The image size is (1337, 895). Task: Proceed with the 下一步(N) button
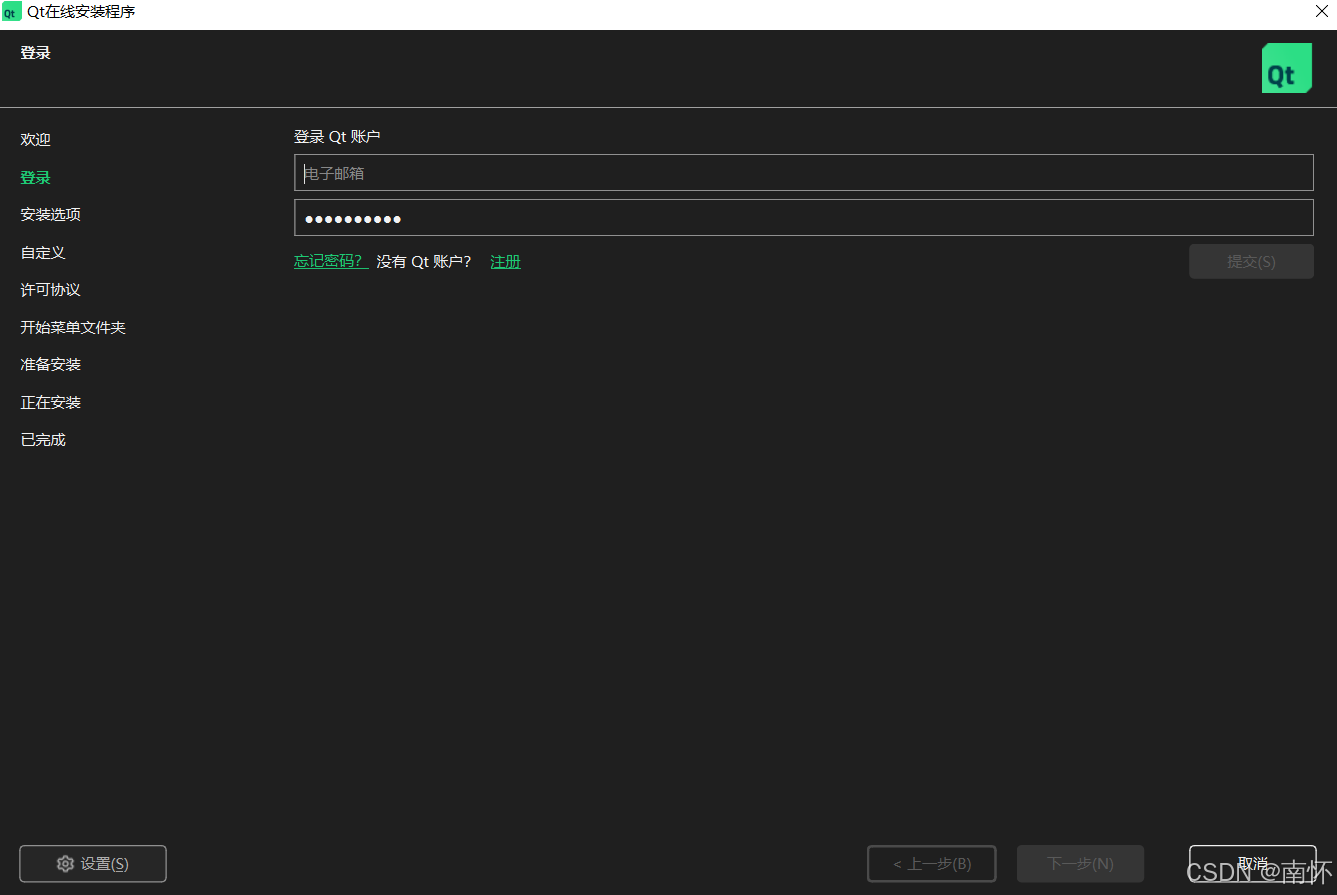pyautogui.click(x=1080, y=864)
